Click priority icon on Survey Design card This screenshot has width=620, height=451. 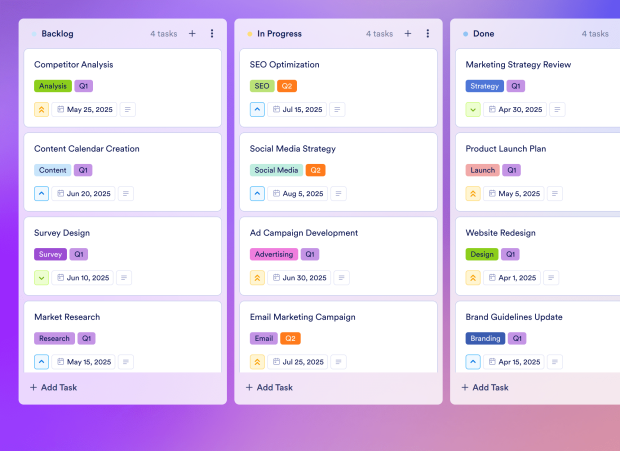click(x=42, y=277)
